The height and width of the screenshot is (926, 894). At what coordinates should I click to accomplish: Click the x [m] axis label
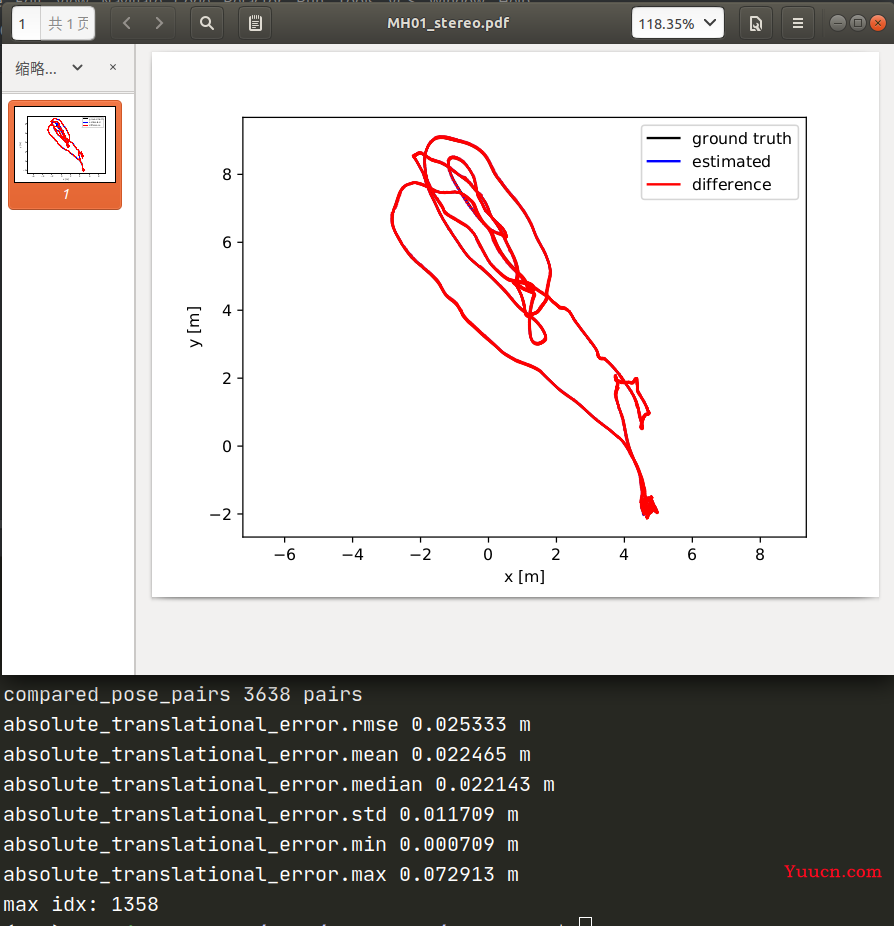[524, 576]
